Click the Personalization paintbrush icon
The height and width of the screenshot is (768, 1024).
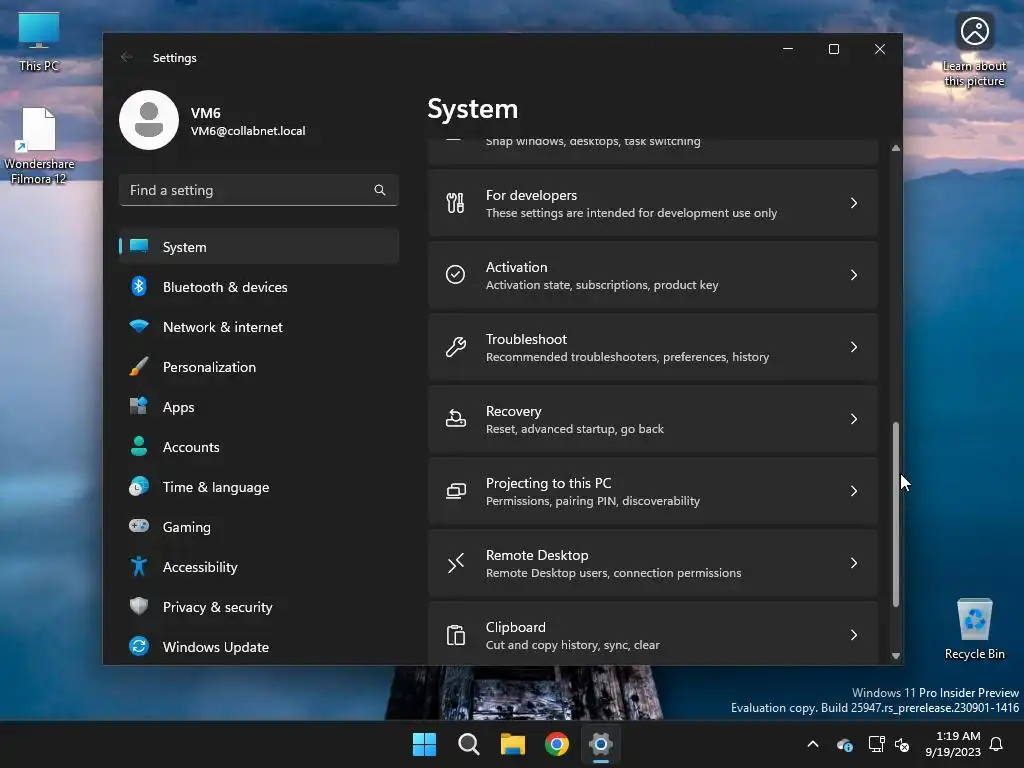click(138, 366)
